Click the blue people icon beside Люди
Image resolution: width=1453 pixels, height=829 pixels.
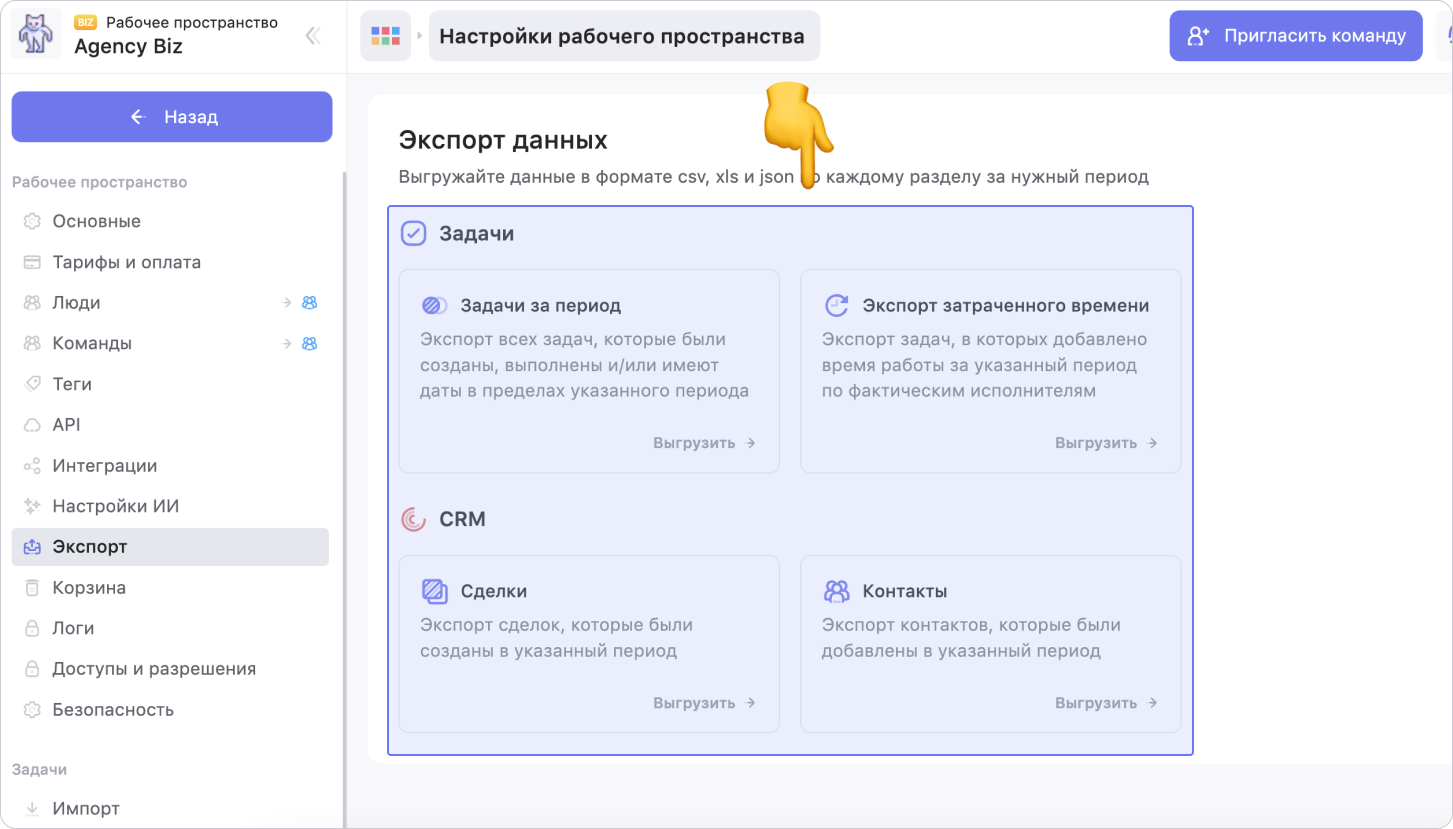pyautogui.click(x=310, y=303)
